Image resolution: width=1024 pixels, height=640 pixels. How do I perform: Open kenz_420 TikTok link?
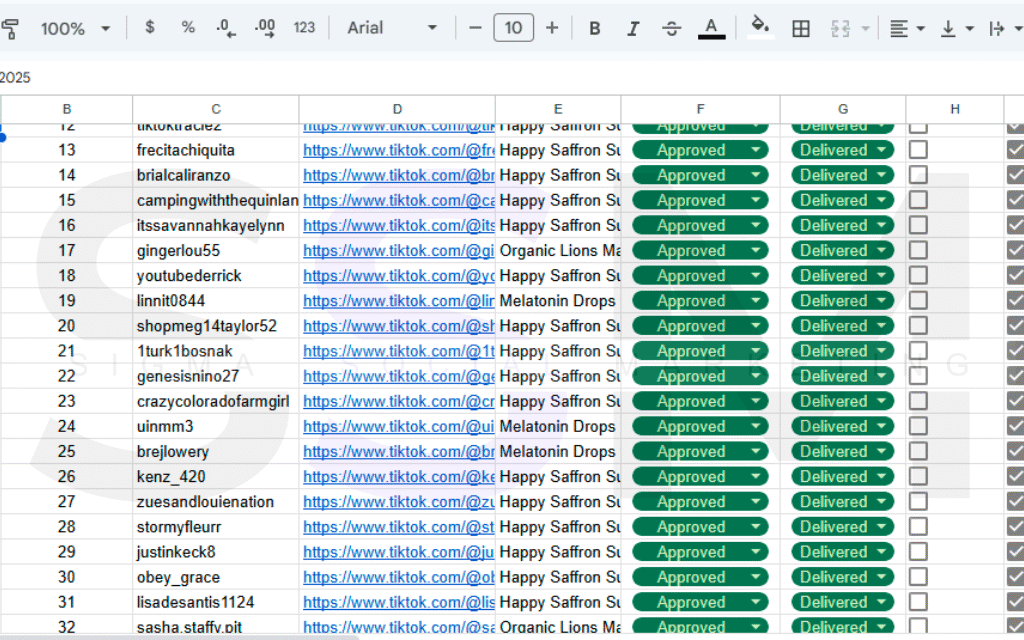pos(398,477)
